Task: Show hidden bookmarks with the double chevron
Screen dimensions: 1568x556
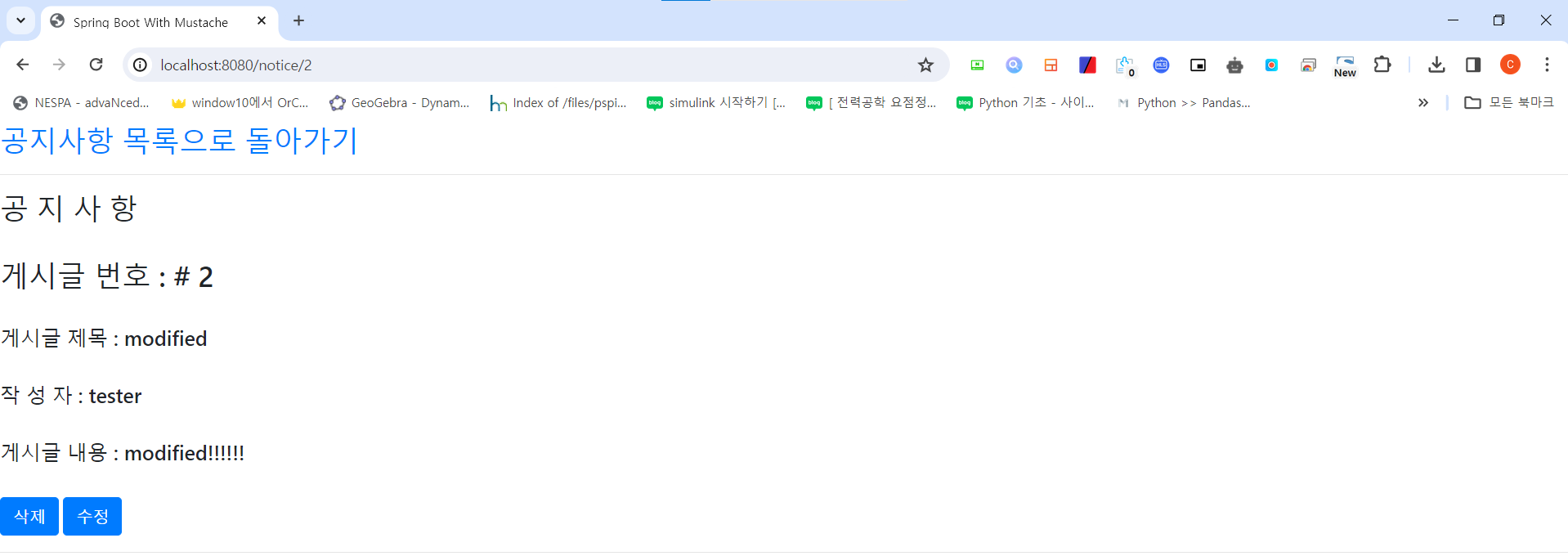Action: pos(1423,102)
